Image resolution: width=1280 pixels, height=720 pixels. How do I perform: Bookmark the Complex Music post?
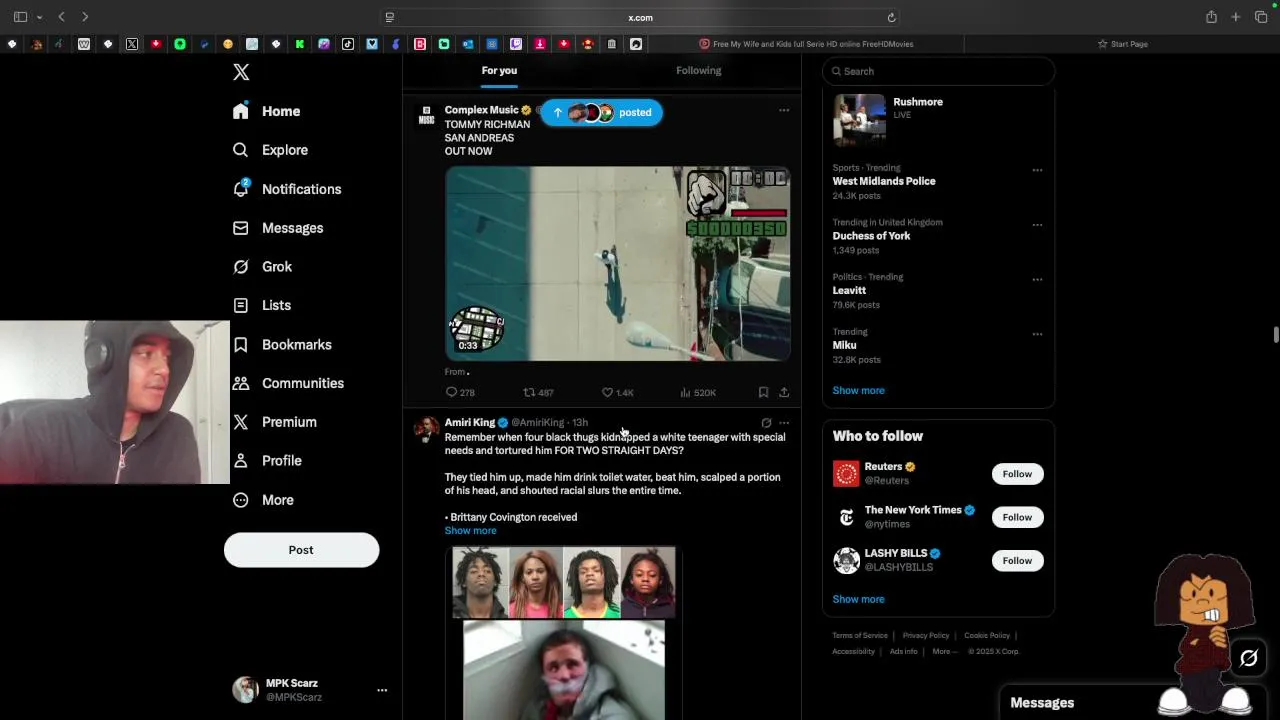(763, 392)
